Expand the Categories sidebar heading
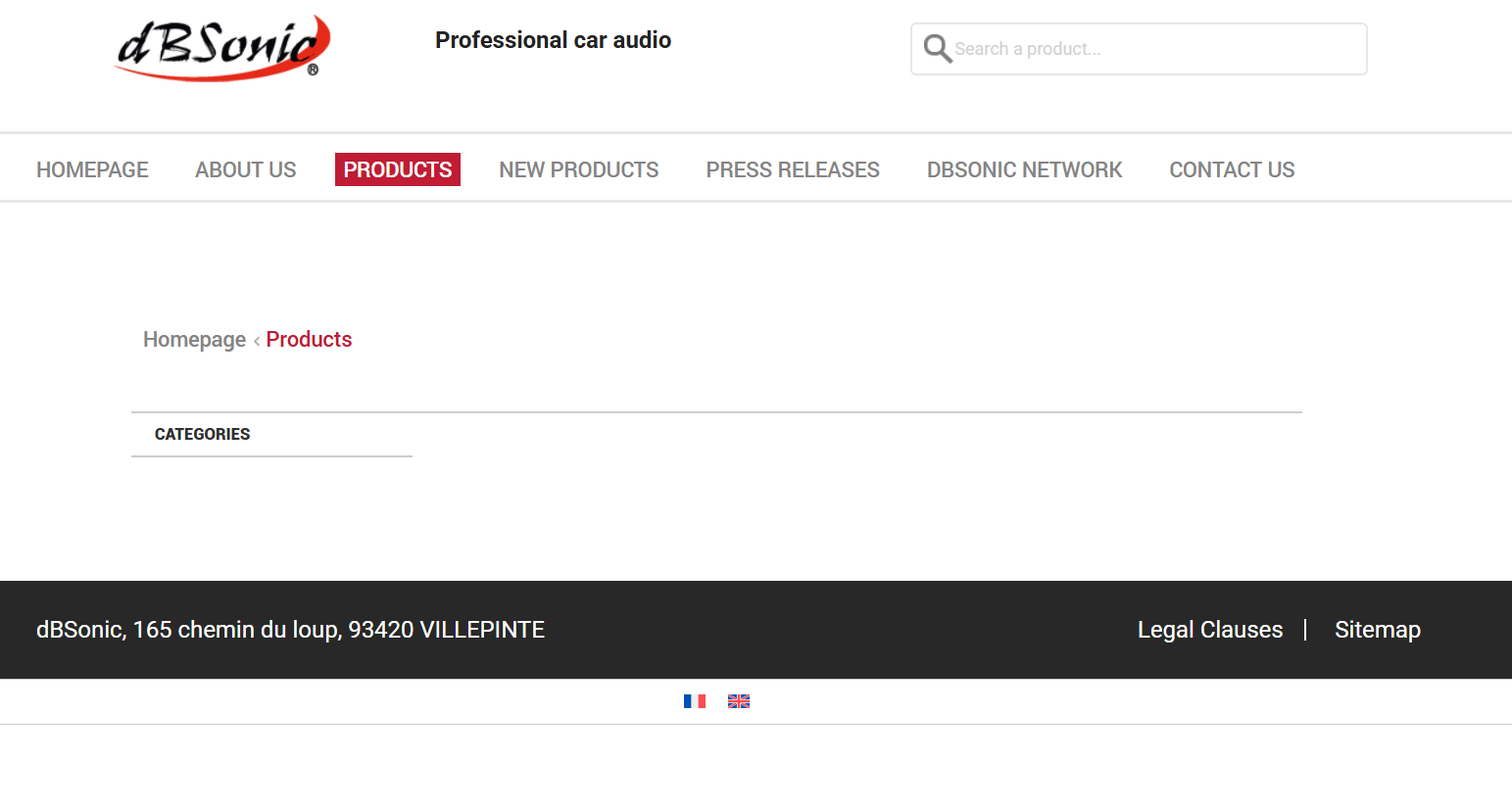 [202, 434]
